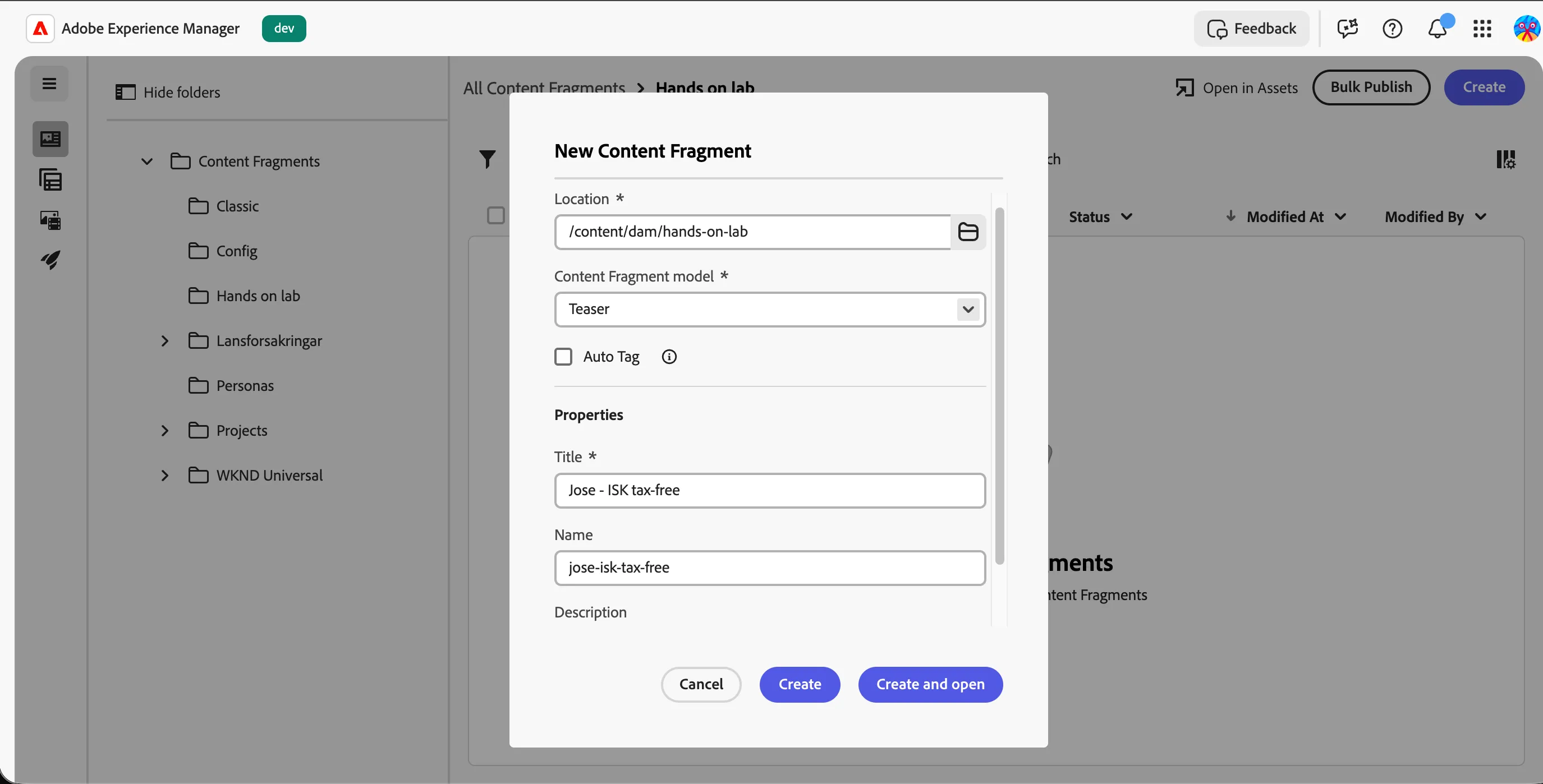Screen dimensions: 1543x784
Task: Expand the Lansforsakringar folder
Action: (165, 341)
